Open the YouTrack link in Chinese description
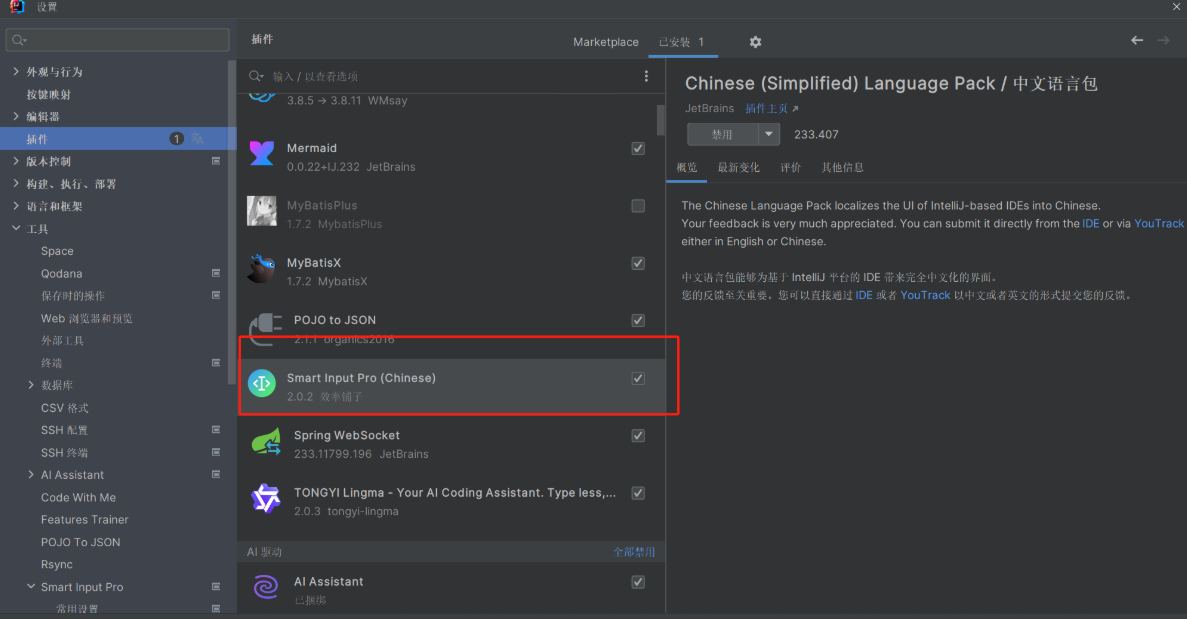Image resolution: width=1187 pixels, height=619 pixels. point(924,295)
